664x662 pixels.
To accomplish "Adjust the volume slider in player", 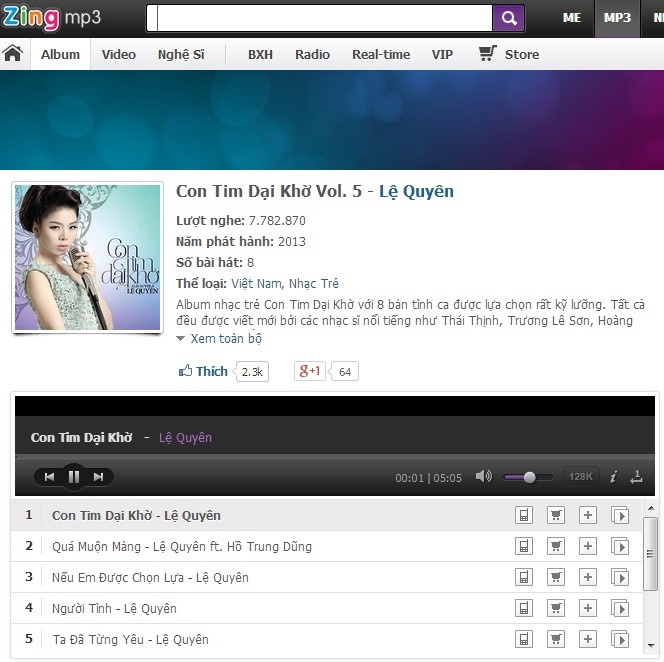I will click(529, 477).
